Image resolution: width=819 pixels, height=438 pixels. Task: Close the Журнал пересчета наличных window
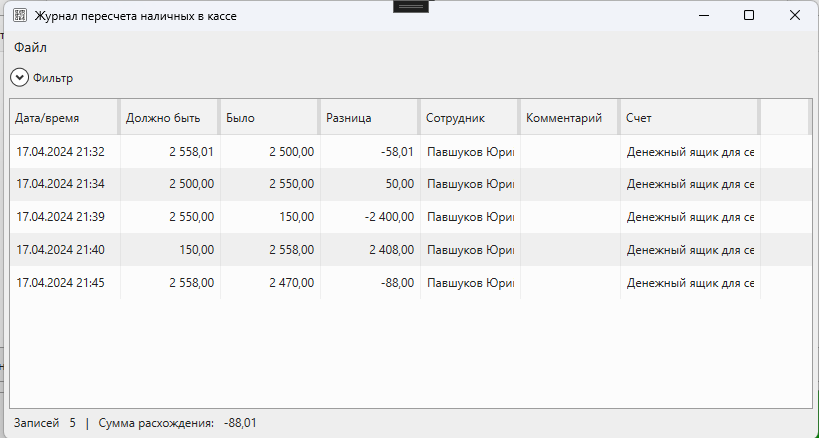click(795, 16)
